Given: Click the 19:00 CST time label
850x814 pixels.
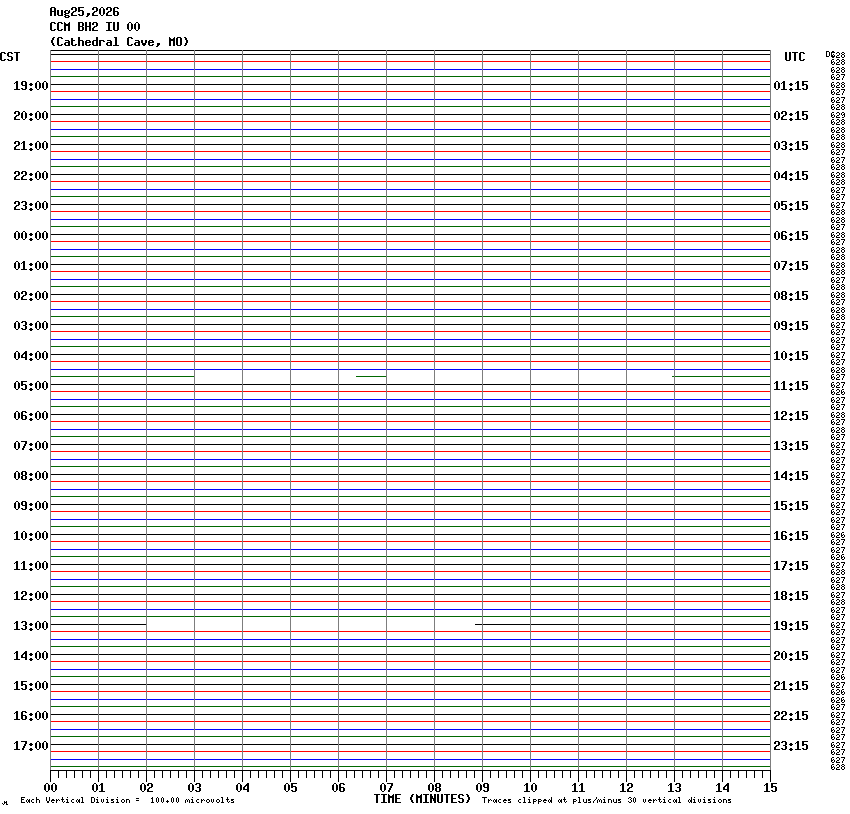Looking at the screenshot, I should click(x=31, y=86).
